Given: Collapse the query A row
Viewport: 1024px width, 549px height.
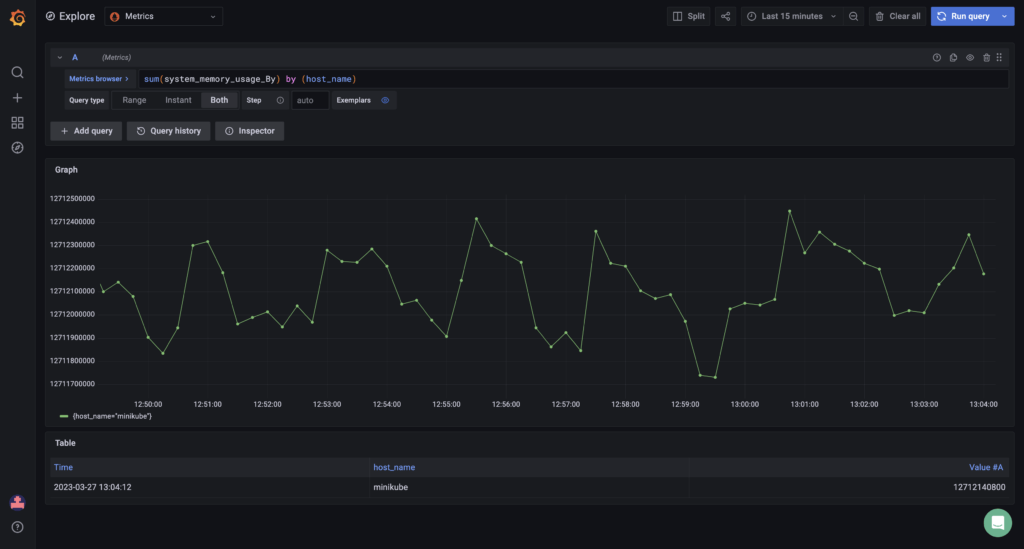Looking at the screenshot, I should pyautogui.click(x=59, y=57).
